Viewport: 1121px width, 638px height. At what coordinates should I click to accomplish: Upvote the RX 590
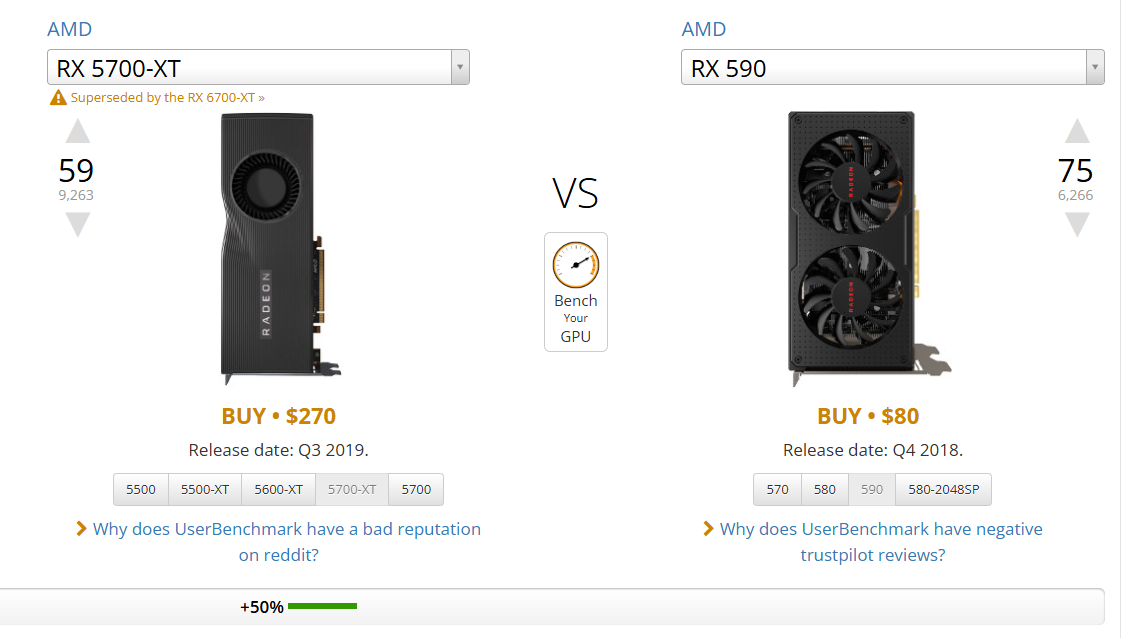(x=1076, y=132)
